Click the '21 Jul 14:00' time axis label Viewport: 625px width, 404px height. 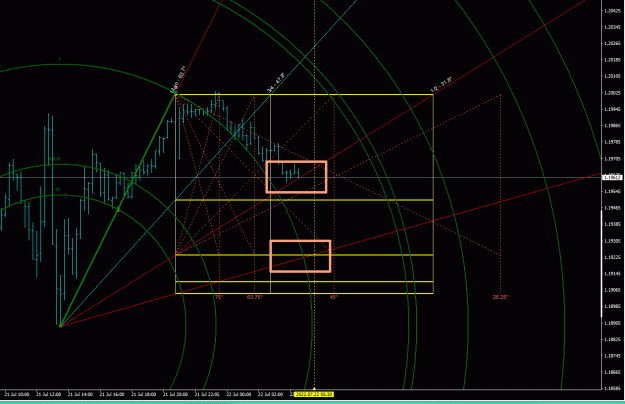[x=81, y=394]
